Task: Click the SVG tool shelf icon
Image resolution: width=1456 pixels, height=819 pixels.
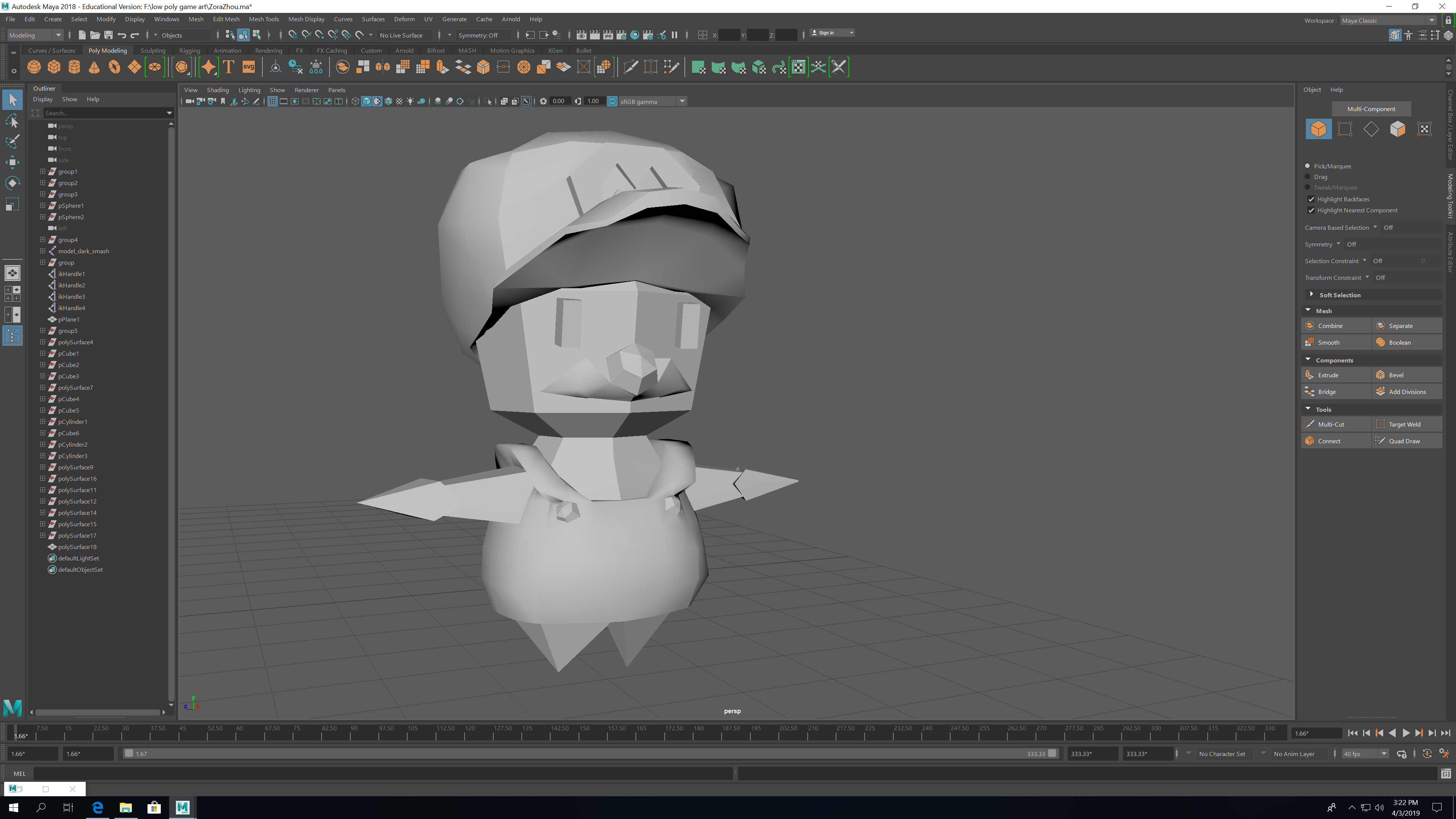Action: point(249,67)
